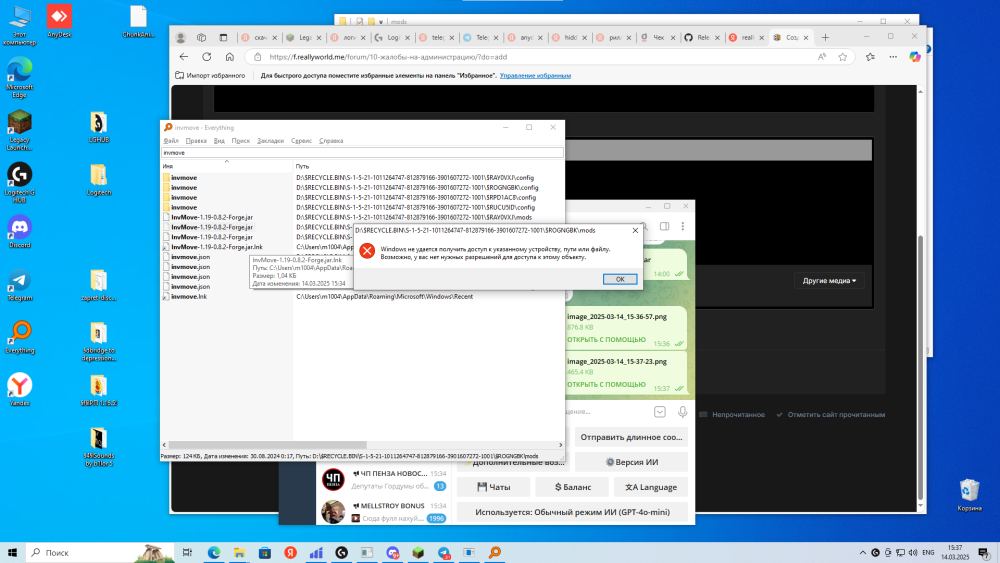Select the invmove.lnk result row
The image size is (1000, 563).
(189, 296)
